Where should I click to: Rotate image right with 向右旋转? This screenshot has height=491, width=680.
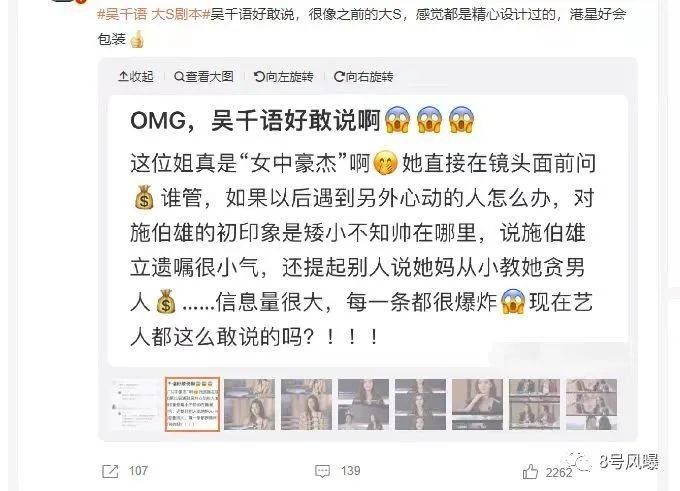tap(363, 77)
